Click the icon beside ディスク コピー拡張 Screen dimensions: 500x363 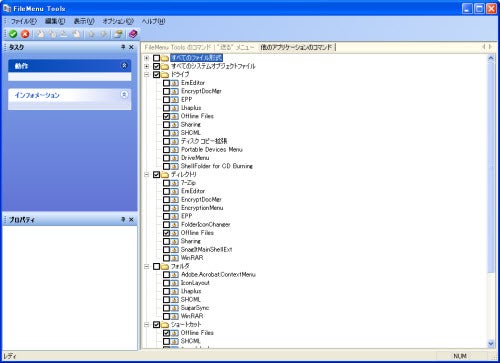click(175, 141)
